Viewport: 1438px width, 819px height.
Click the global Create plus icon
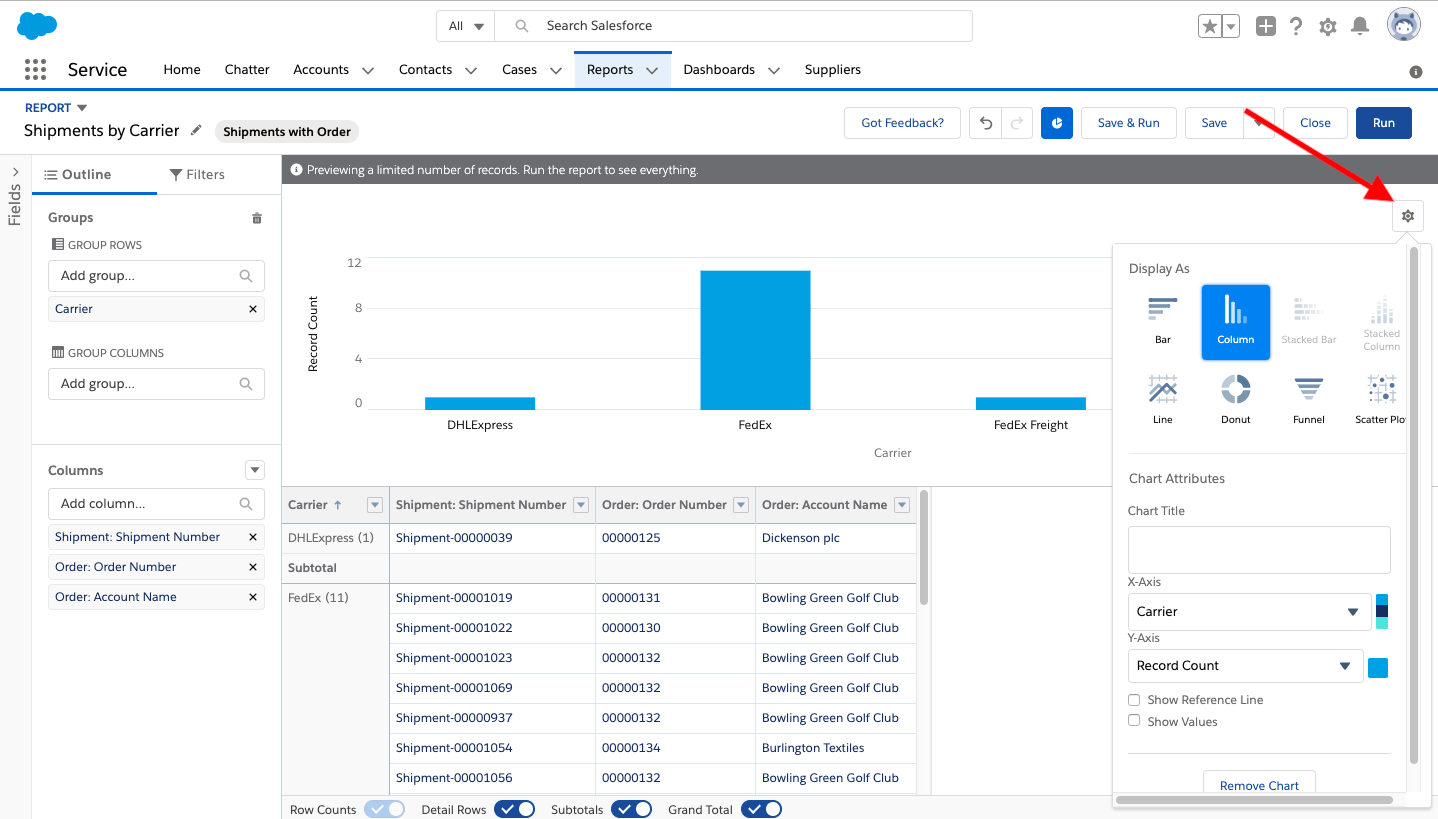(x=1266, y=27)
